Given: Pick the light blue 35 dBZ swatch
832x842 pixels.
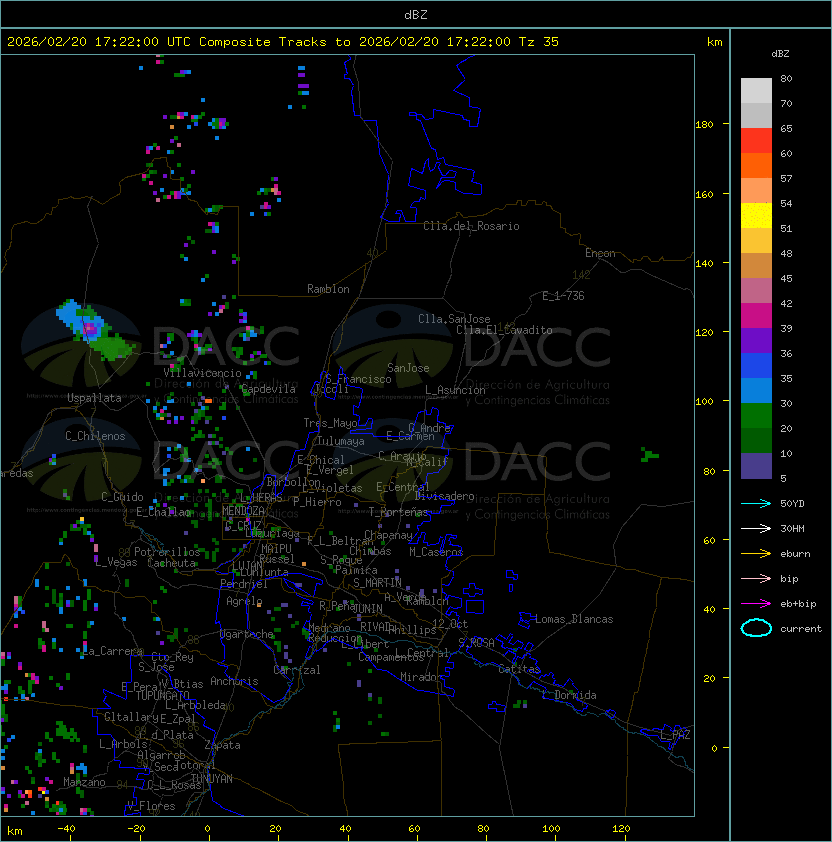Looking at the screenshot, I should (756, 390).
